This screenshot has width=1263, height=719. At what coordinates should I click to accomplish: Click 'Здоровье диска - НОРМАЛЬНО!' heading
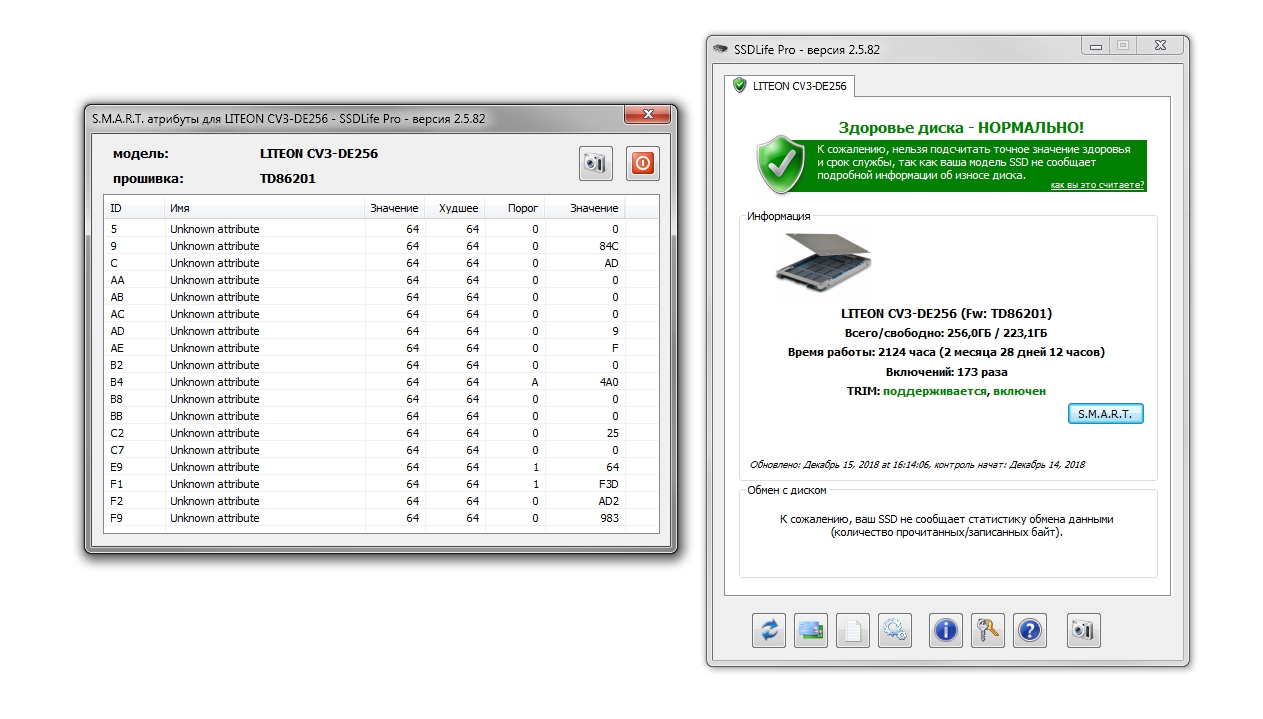[961, 128]
